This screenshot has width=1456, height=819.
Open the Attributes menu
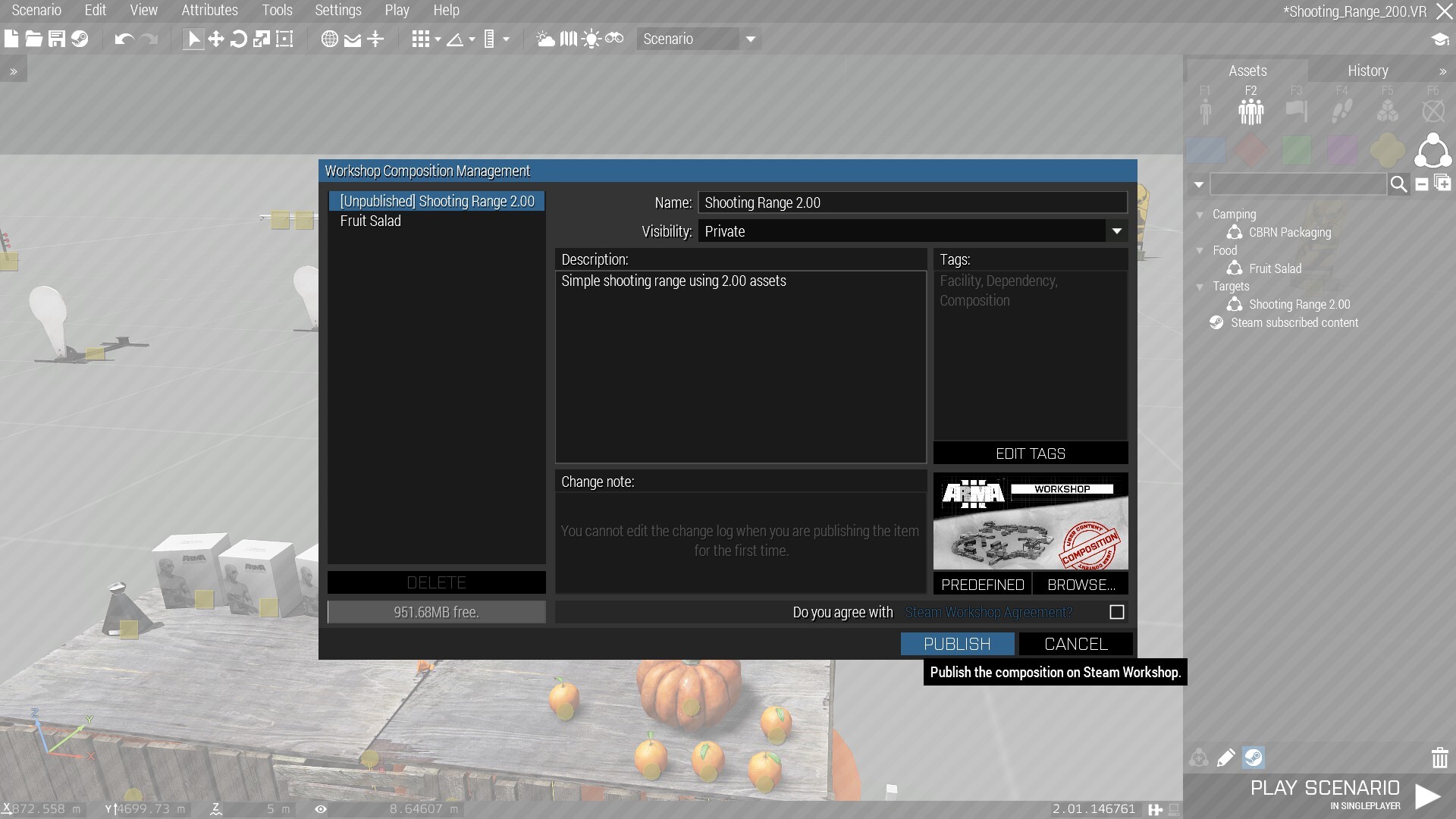[209, 10]
